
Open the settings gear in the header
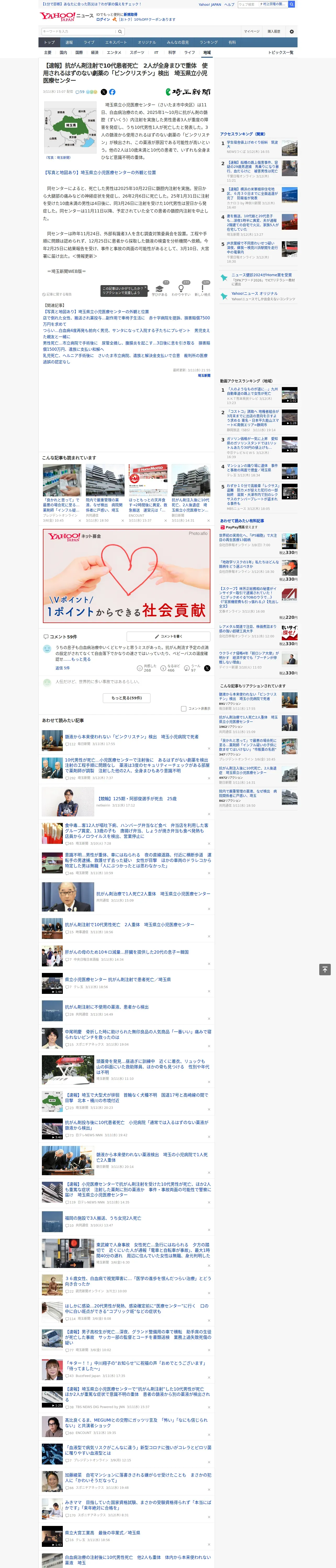pyautogui.click(x=292, y=32)
